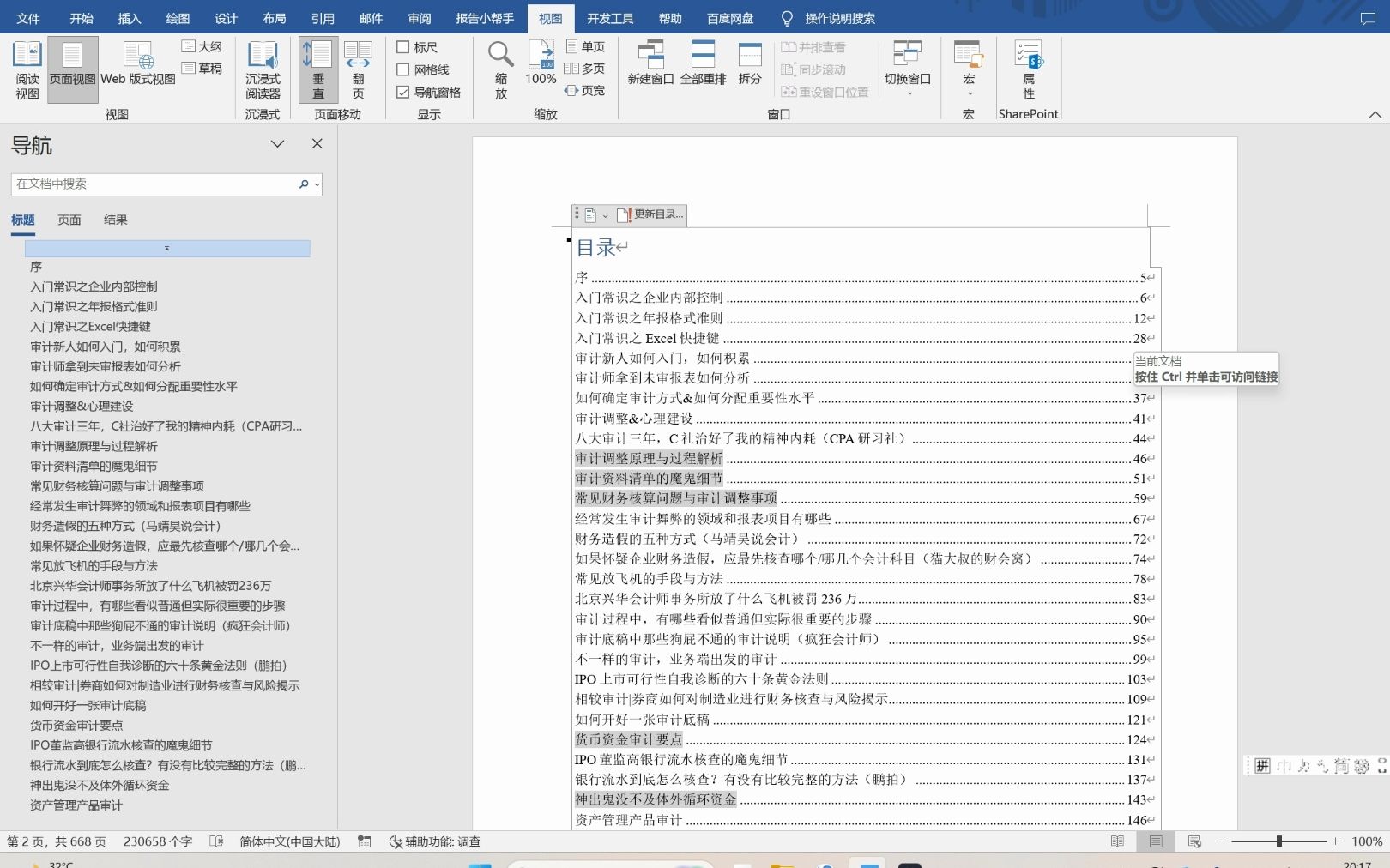The height and width of the screenshot is (868, 1390).
Task: Expand navigation pane options chevron
Action: [x=277, y=144]
